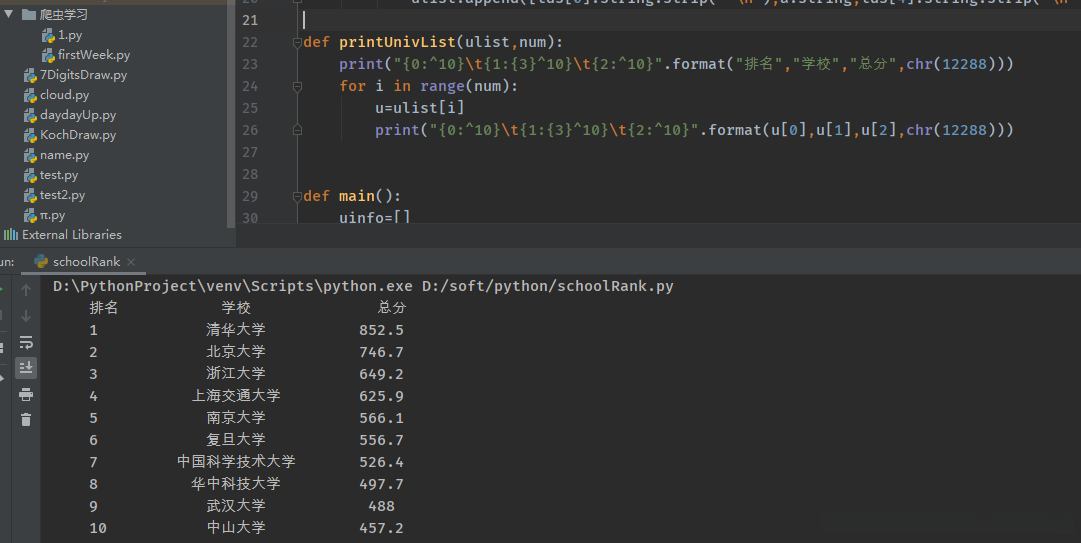Click Python file icon beside cloud.py
The height and width of the screenshot is (543, 1081).
click(x=30, y=95)
